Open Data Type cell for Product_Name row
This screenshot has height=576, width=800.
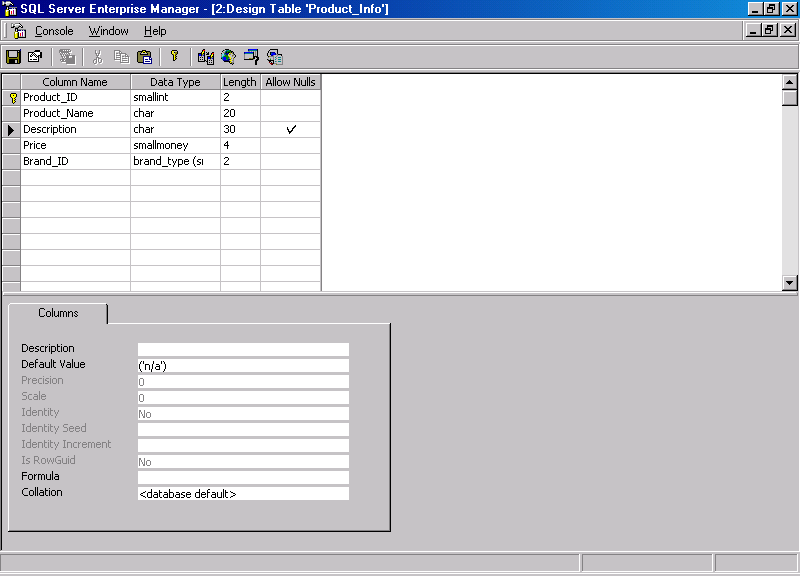pyautogui.click(x=176, y=113)
